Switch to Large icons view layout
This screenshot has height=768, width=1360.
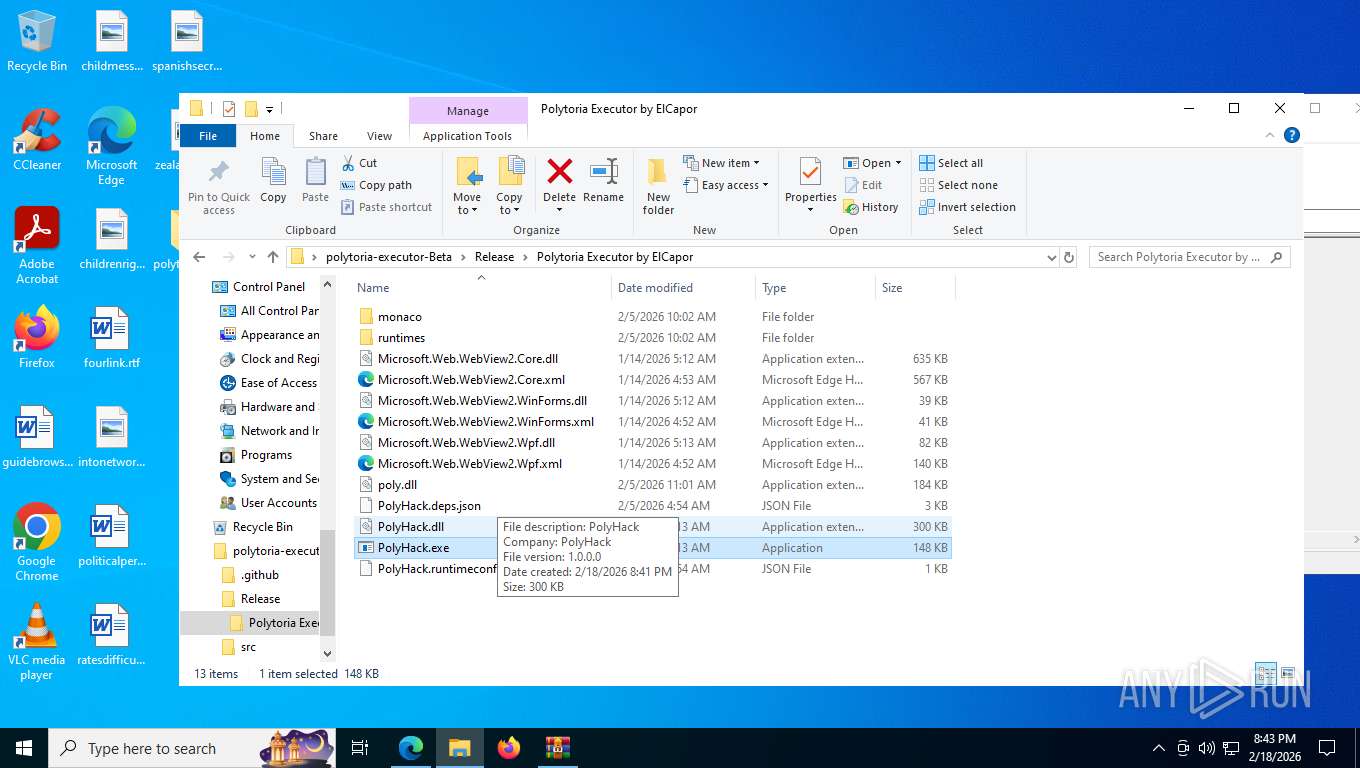tap(1288, 674)
